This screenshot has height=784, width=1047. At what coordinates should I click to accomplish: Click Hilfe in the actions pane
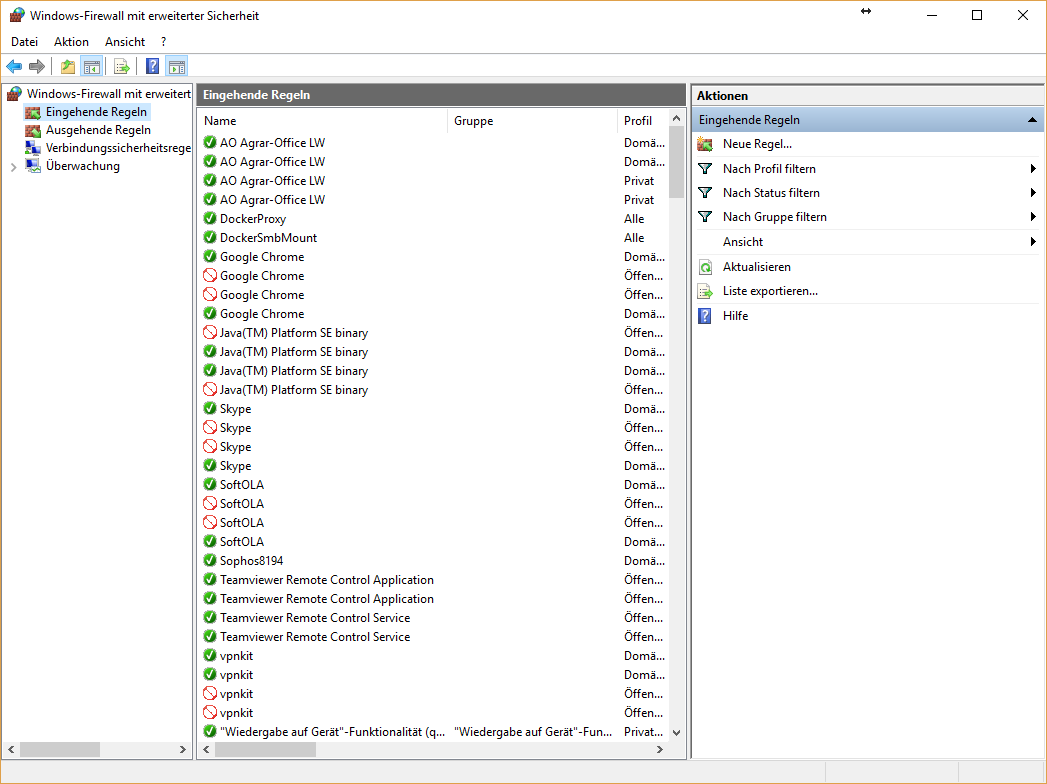[735, 316]
